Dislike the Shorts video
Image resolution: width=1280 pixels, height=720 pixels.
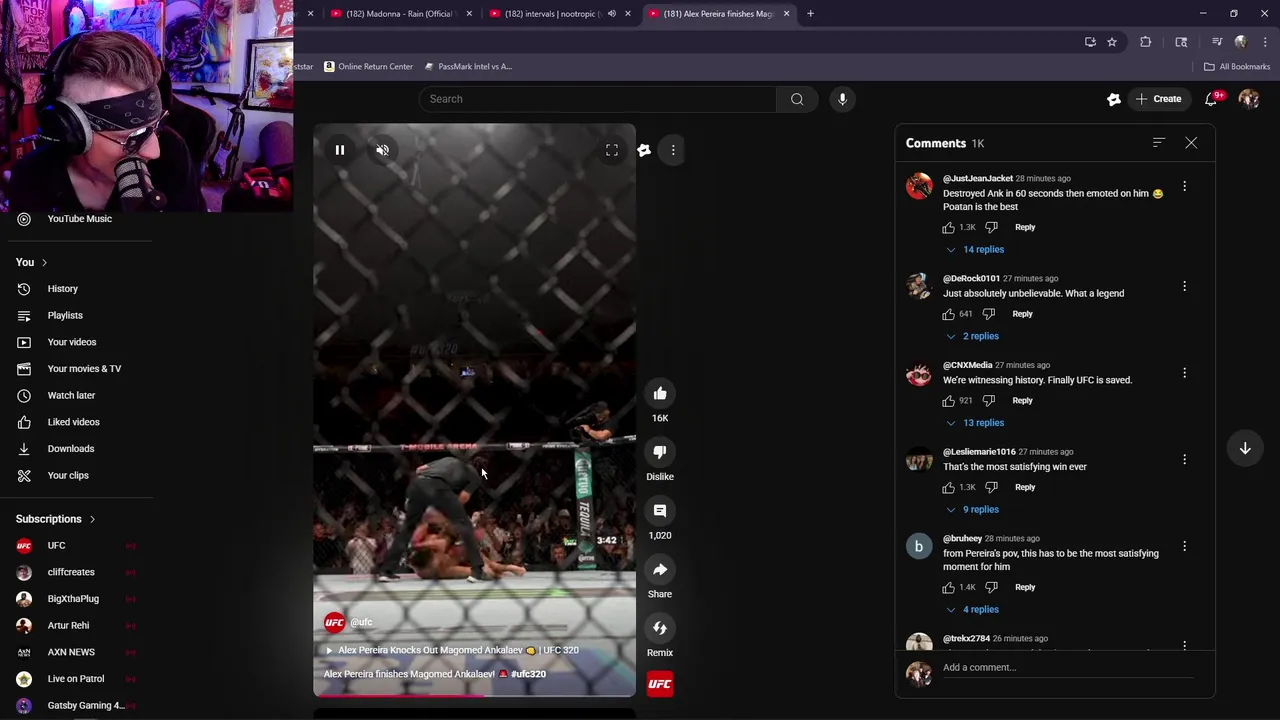[x=660, y=452]
